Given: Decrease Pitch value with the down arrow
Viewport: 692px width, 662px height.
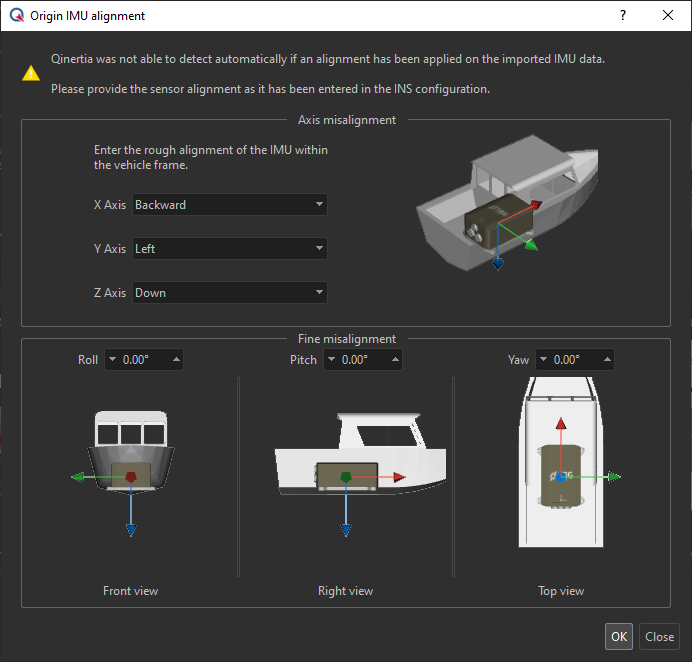Looking at the screenshot, I should click(x=332, y=360).
